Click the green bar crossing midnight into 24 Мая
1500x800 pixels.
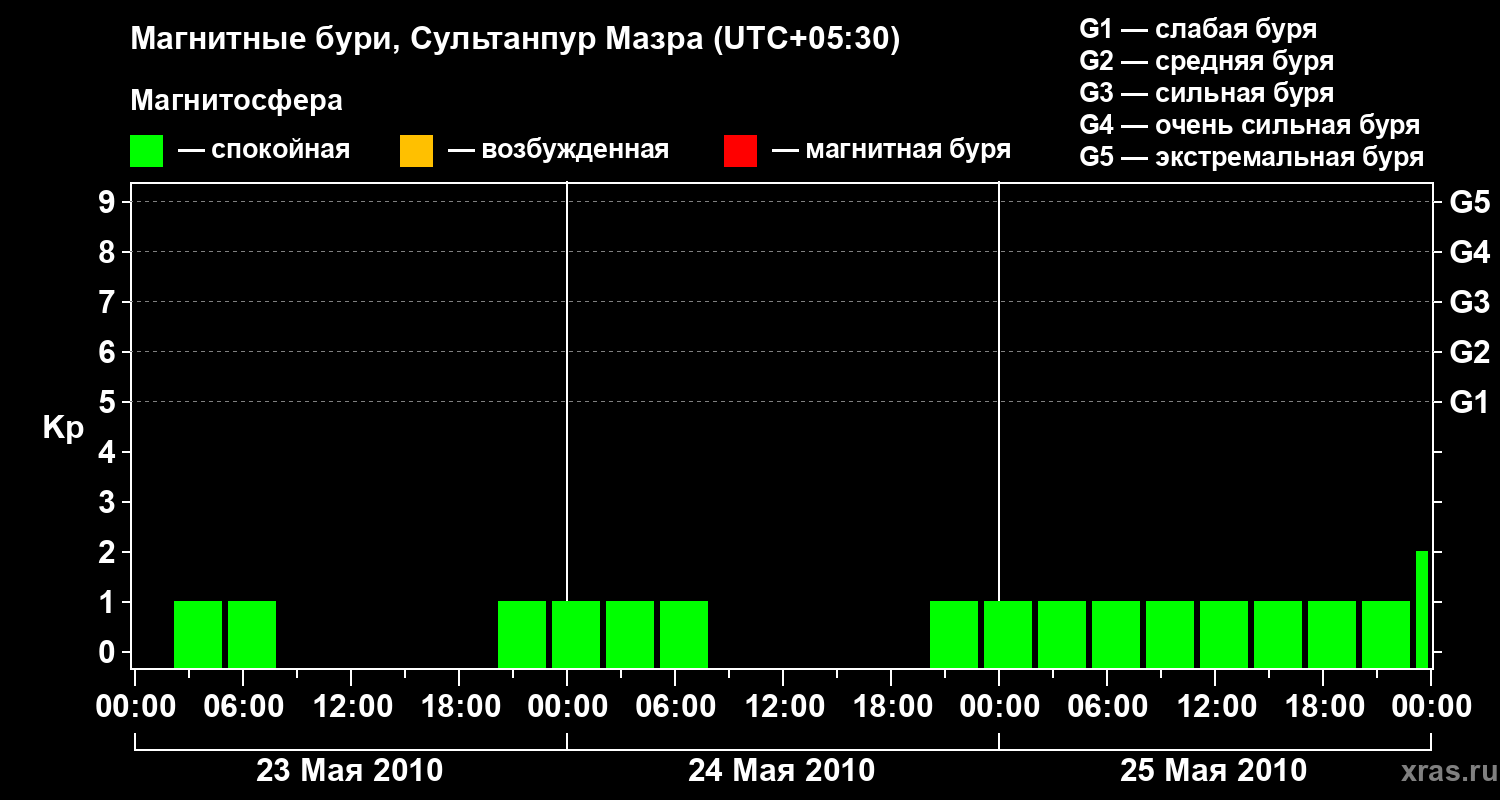(576, 634)
